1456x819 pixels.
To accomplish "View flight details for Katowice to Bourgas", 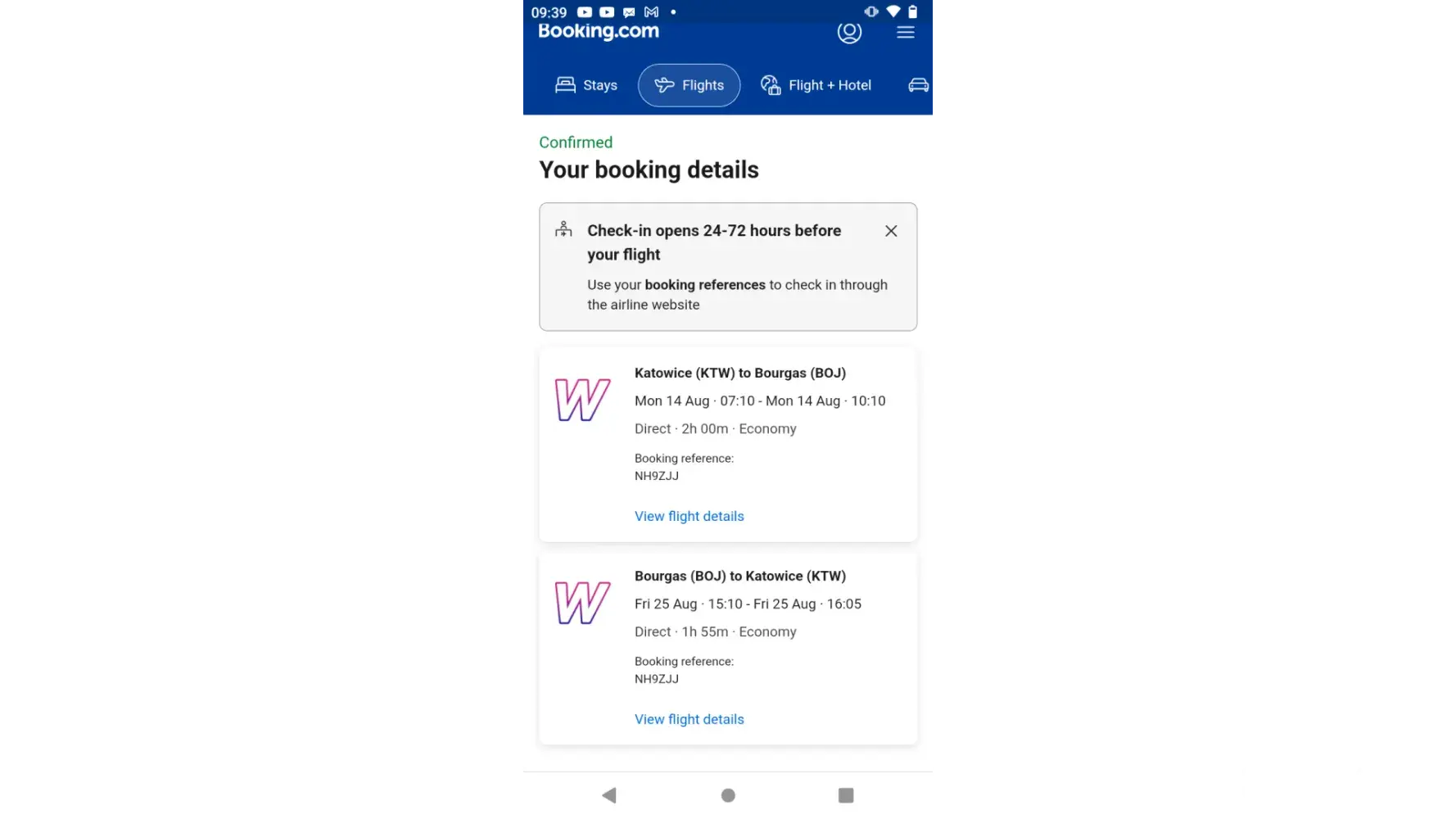I will tap(689, 516).
